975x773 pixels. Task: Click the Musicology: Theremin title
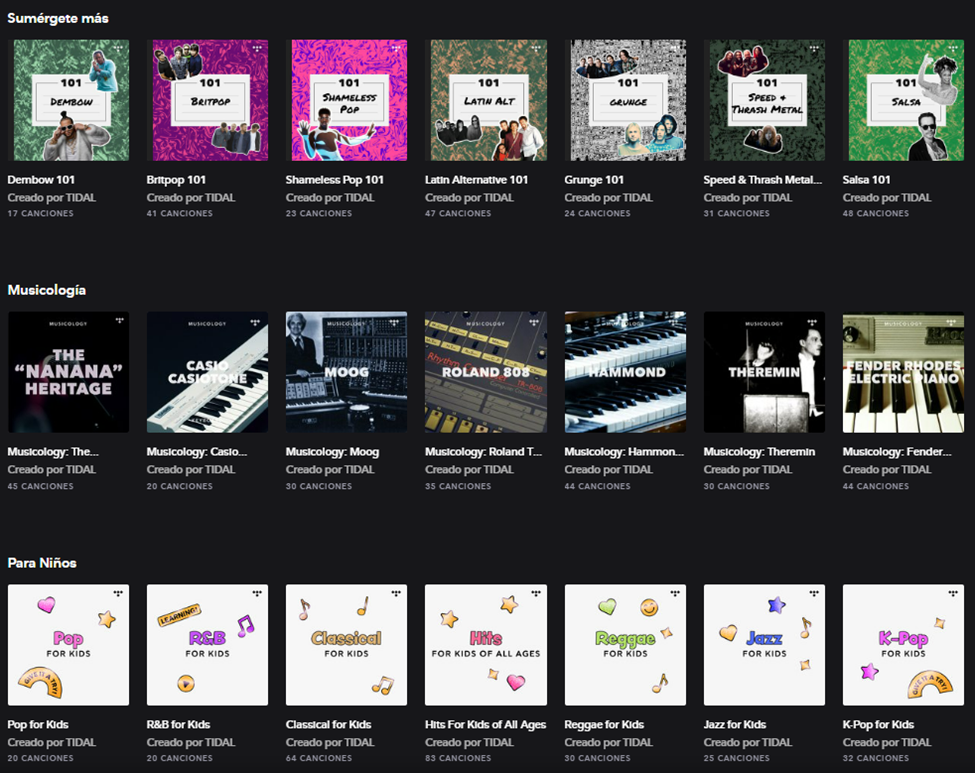[758, 452]
